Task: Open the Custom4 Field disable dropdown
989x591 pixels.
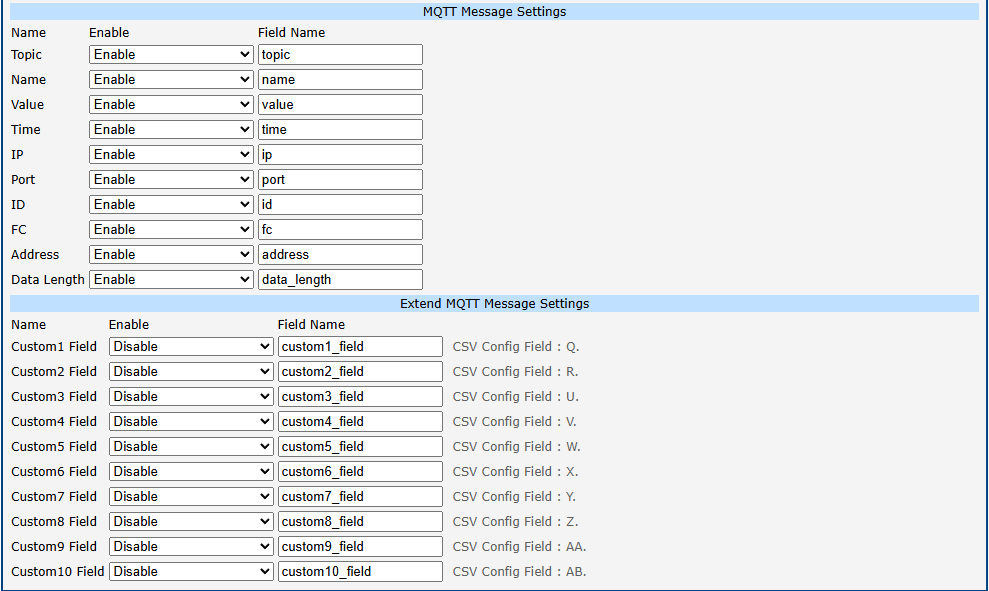Action: [191, 421]
